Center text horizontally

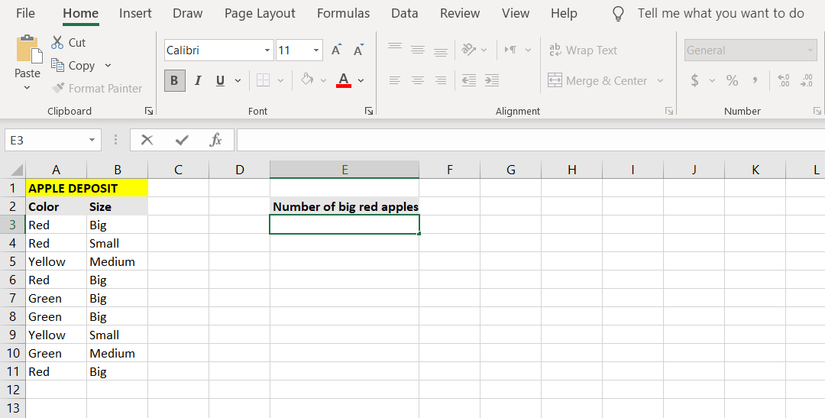click(x=418, y=80)
